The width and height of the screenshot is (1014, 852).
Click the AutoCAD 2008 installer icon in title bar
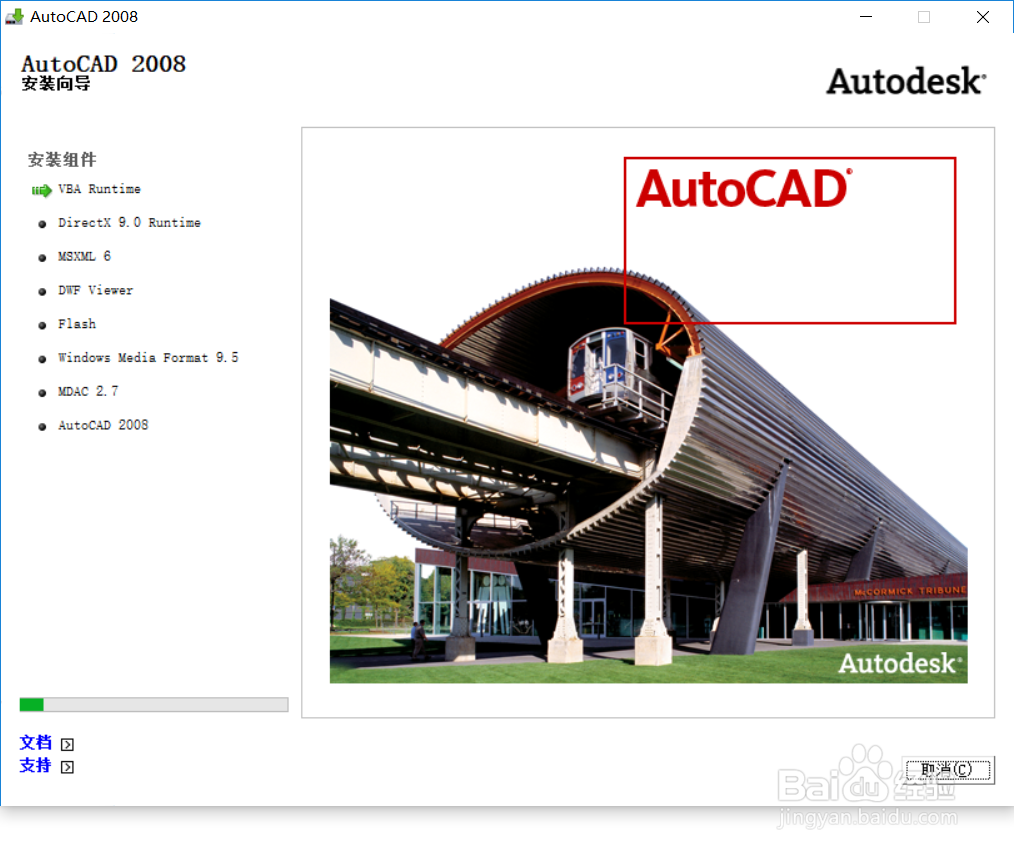click(14, 17)
